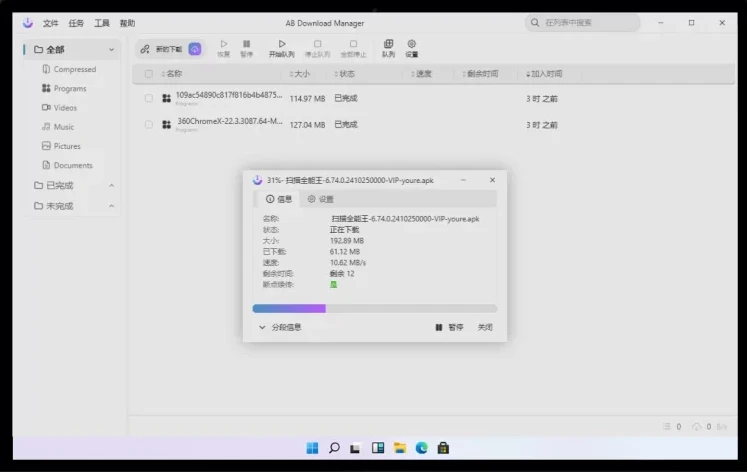Click the stop all icon

pos(353,43)
